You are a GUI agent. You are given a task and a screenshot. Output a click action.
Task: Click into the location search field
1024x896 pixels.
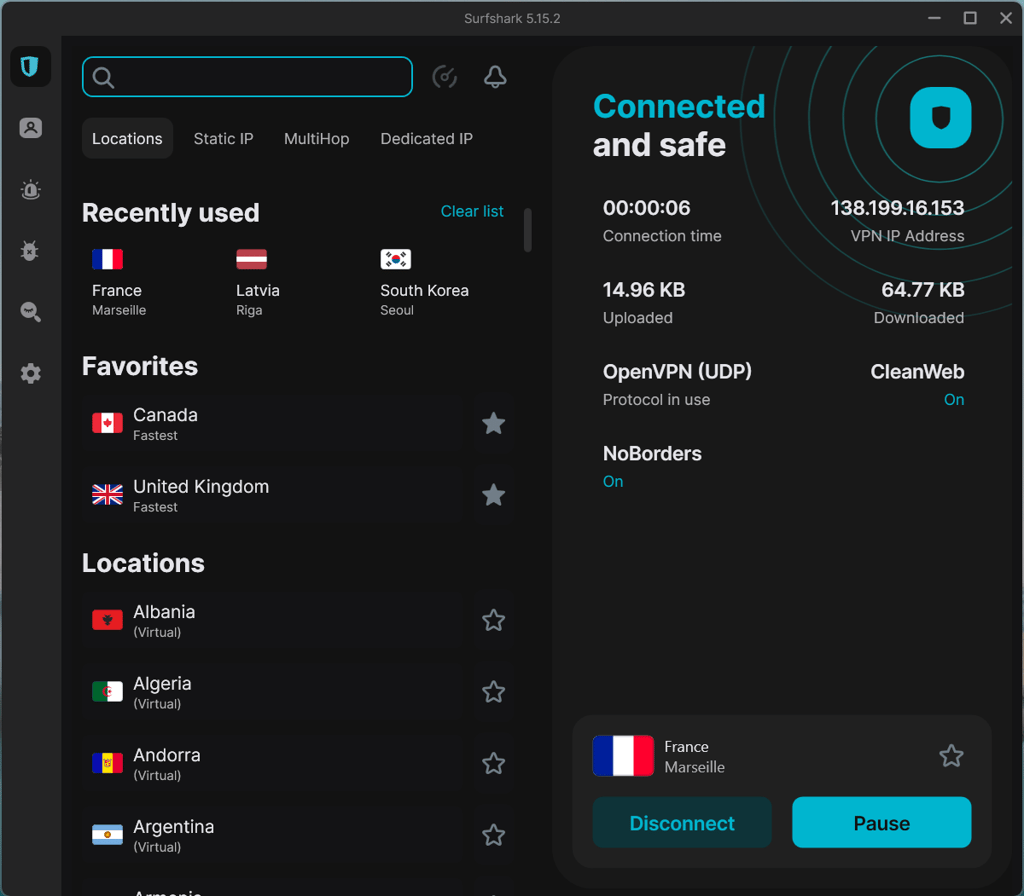coord(247,77)
